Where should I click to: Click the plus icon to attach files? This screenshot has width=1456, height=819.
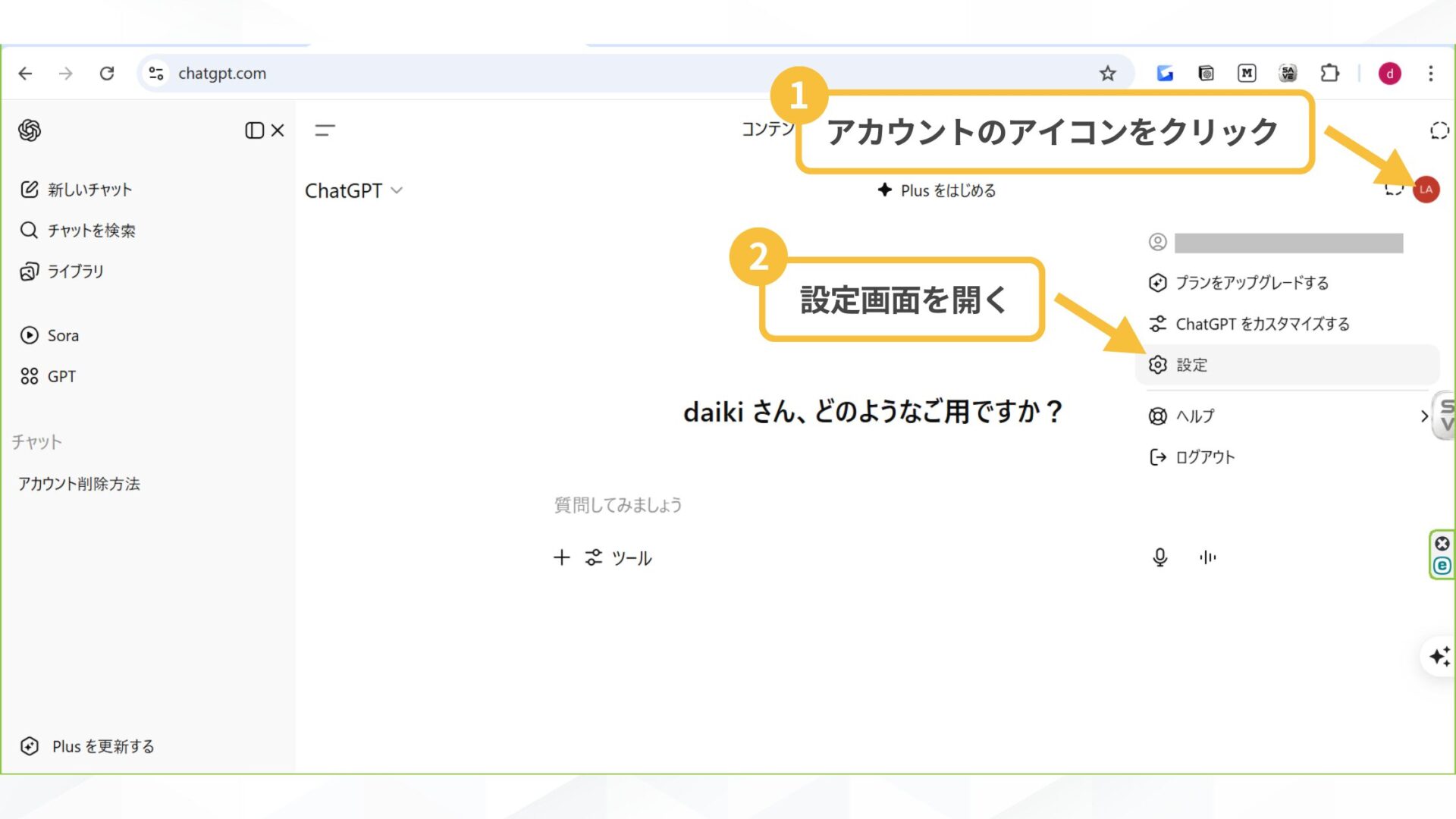561,557
